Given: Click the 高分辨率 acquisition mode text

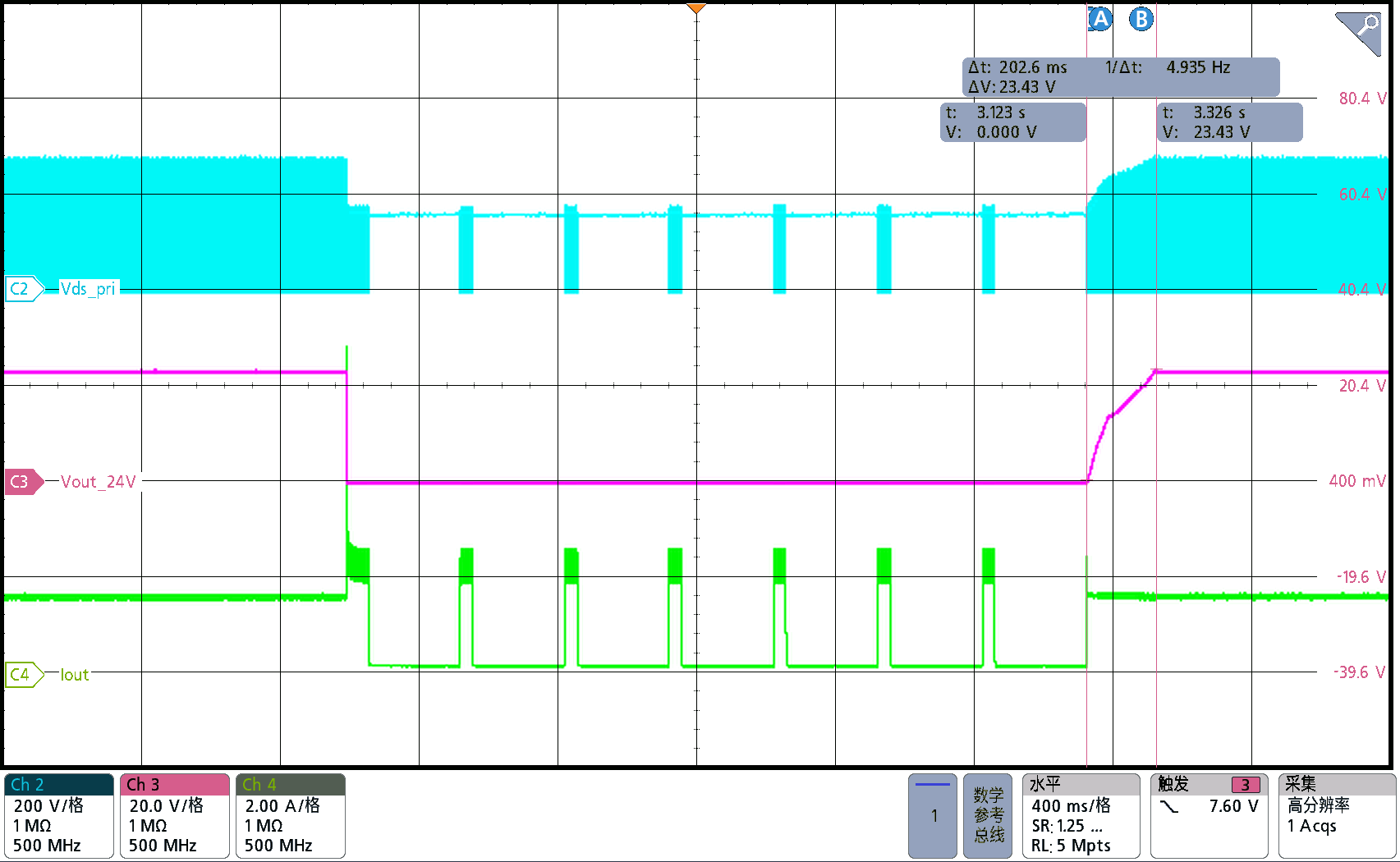Looking at the screenshot, I should click(1319, 805).
